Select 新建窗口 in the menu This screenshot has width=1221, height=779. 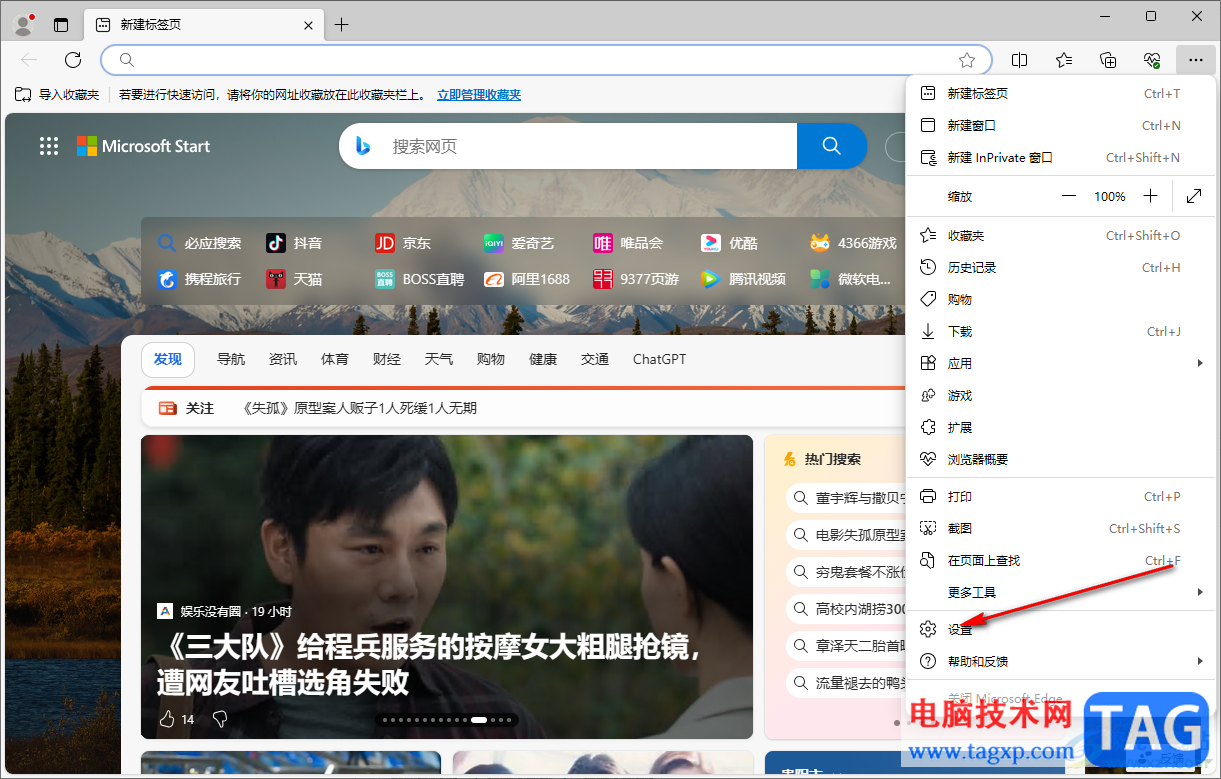point(1062,125)
